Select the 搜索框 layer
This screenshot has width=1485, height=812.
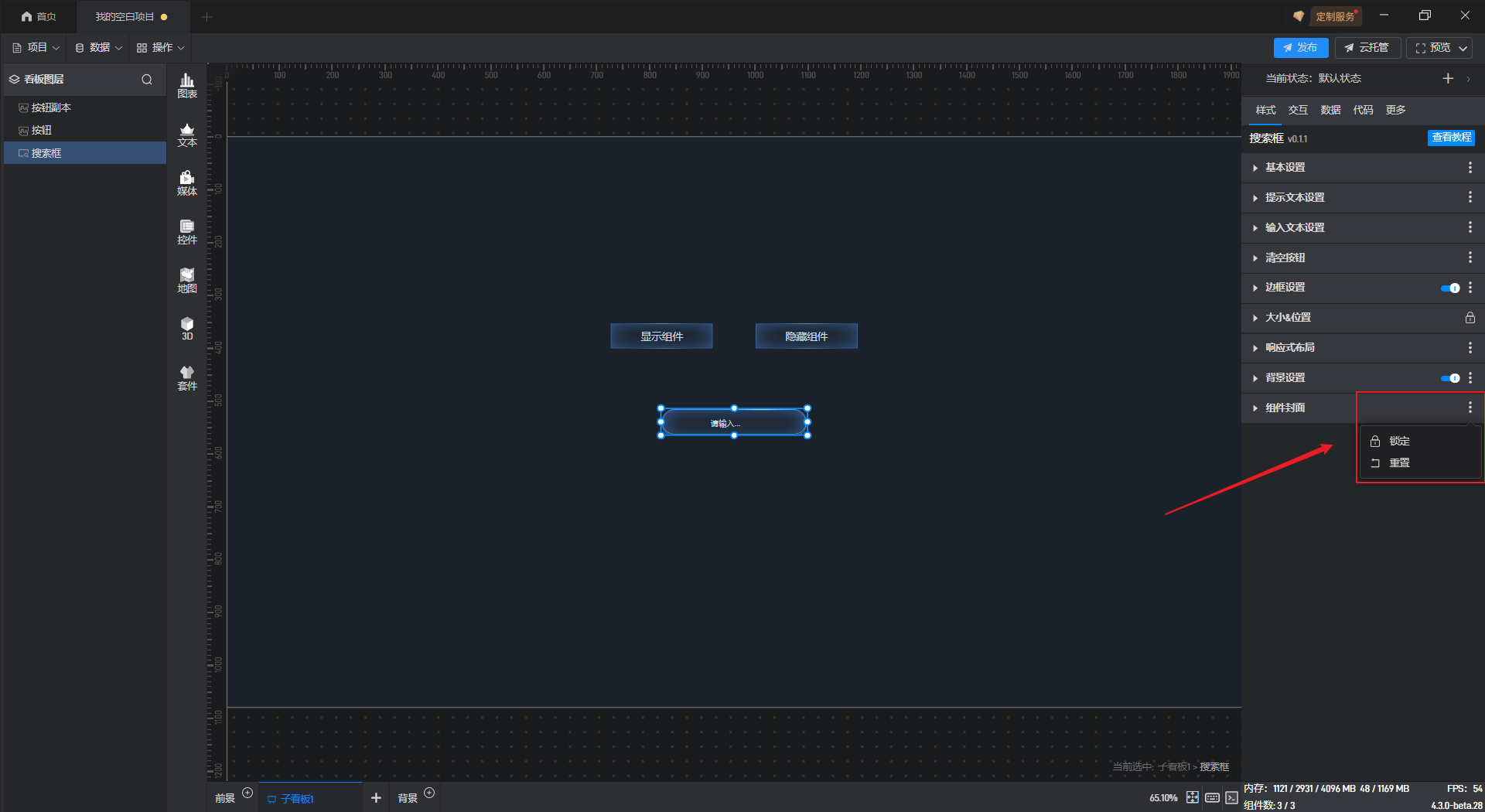(85, 153)
